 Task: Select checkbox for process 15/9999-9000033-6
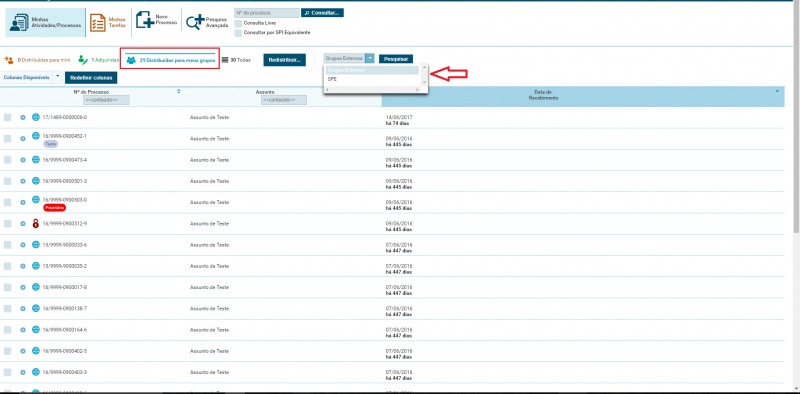click(7, 245)
